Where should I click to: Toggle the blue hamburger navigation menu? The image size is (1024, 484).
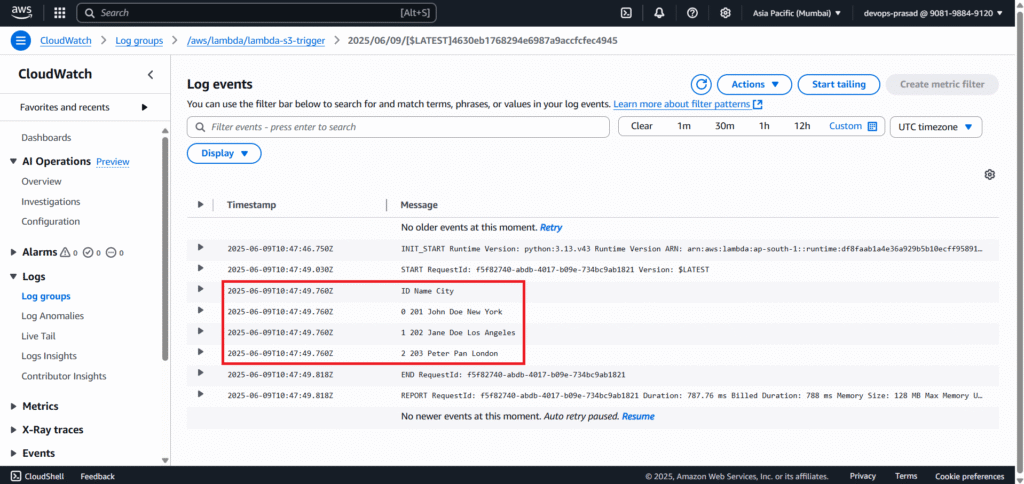(x=21, y=40)
